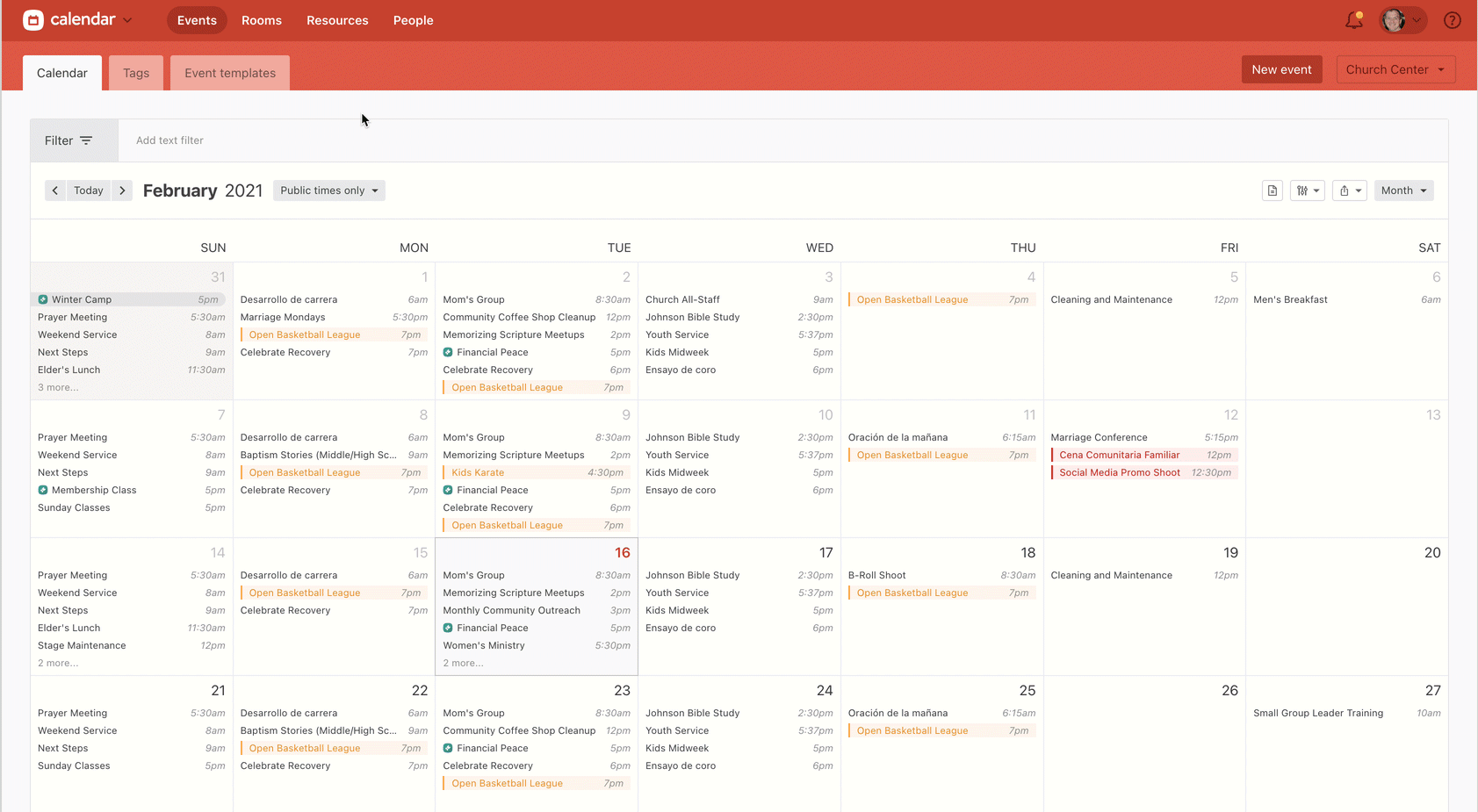
Task: Open the Church Center dropdown
Action: click(x=1395, y=69)
